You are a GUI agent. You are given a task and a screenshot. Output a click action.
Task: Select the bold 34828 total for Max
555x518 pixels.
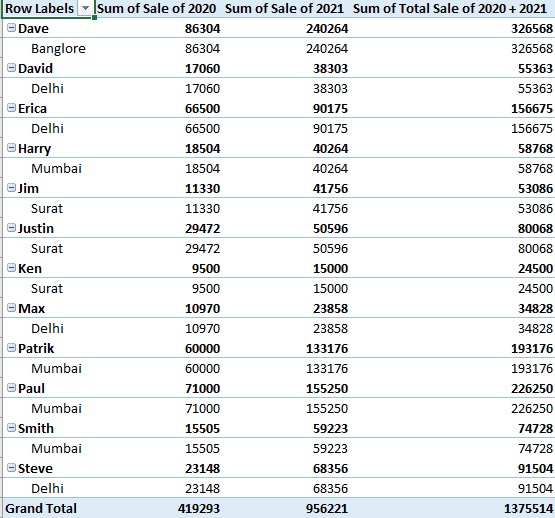(535, 309)
